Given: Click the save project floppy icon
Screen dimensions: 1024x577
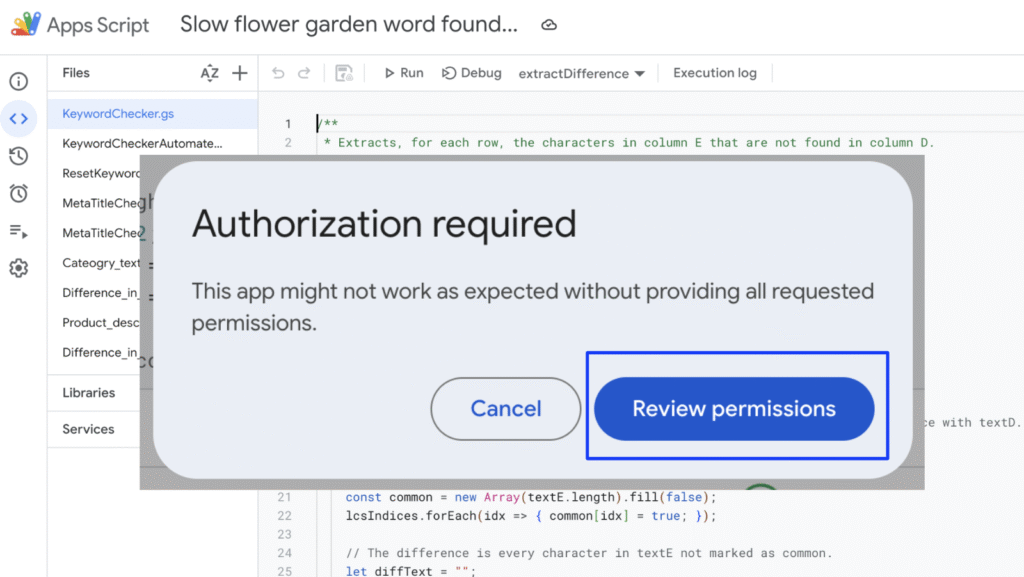Looking at the screenshot, I should pos(344,73).
